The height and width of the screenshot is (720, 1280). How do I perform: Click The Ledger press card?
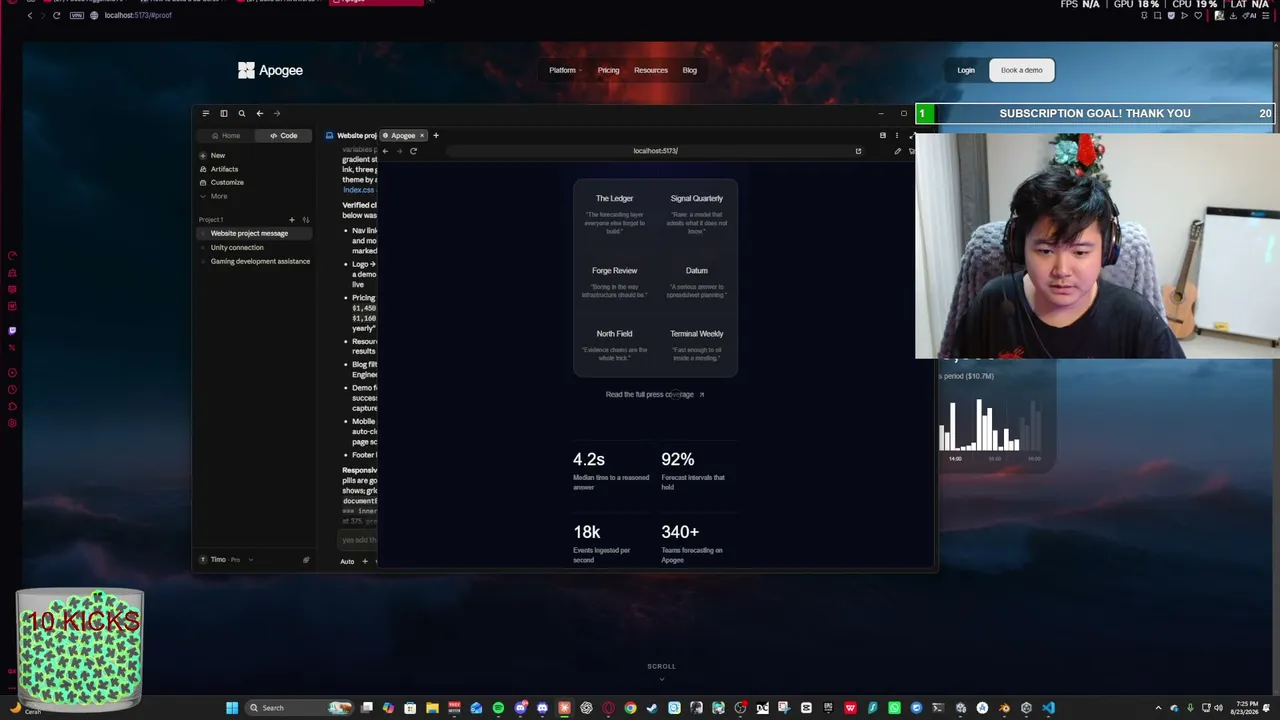coord(614,213)
